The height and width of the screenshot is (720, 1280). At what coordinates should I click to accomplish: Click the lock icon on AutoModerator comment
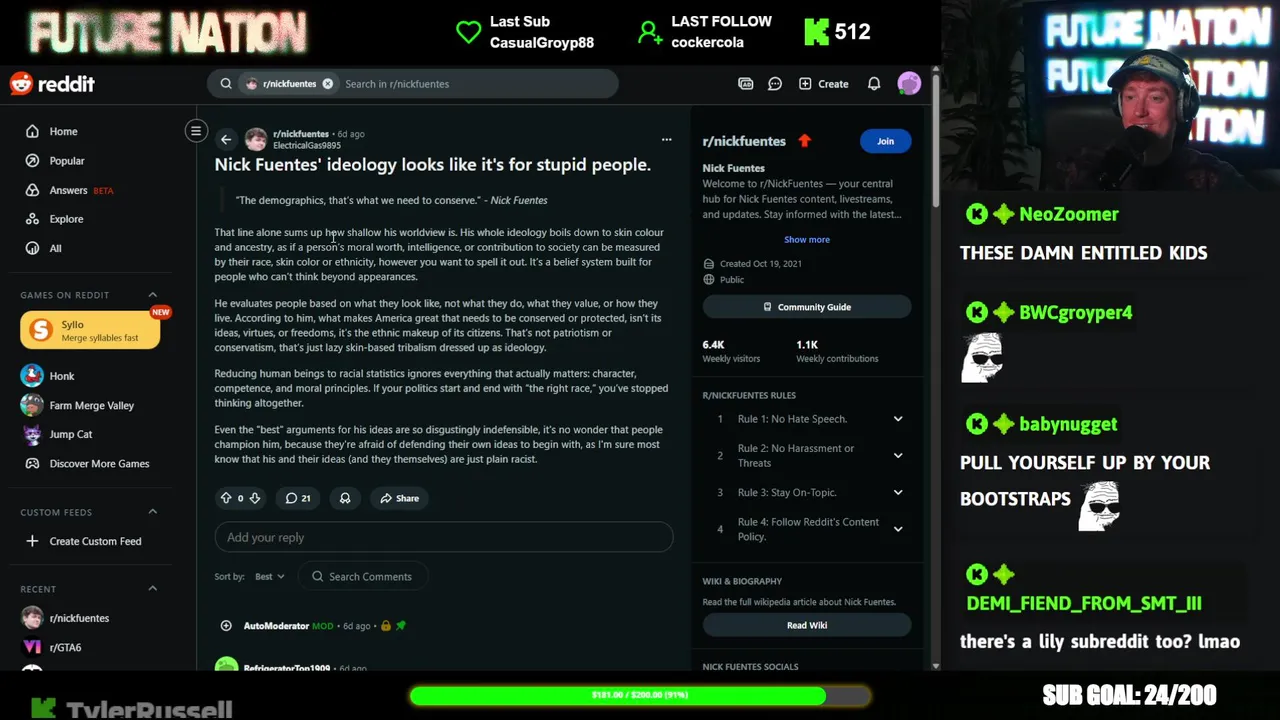386,626
